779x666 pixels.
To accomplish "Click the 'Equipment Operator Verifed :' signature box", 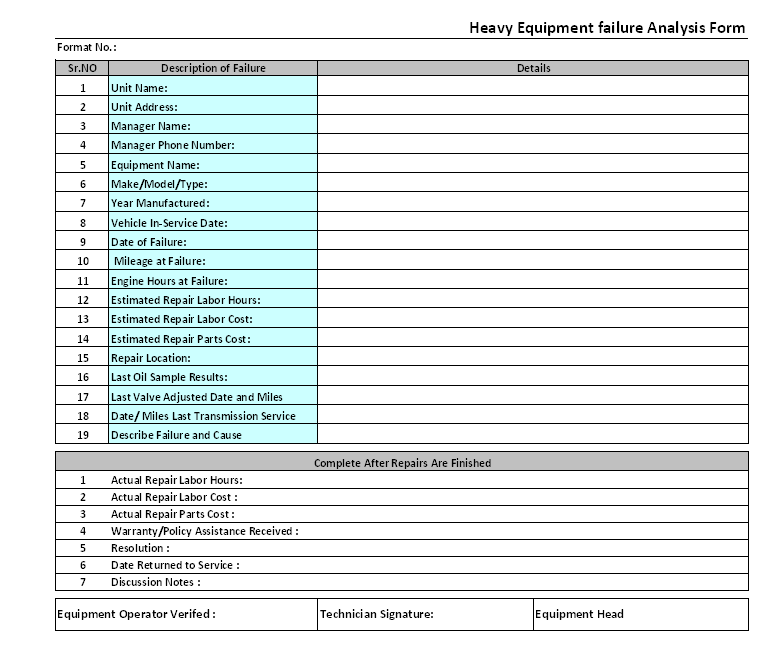I will (x=186, y=614).
